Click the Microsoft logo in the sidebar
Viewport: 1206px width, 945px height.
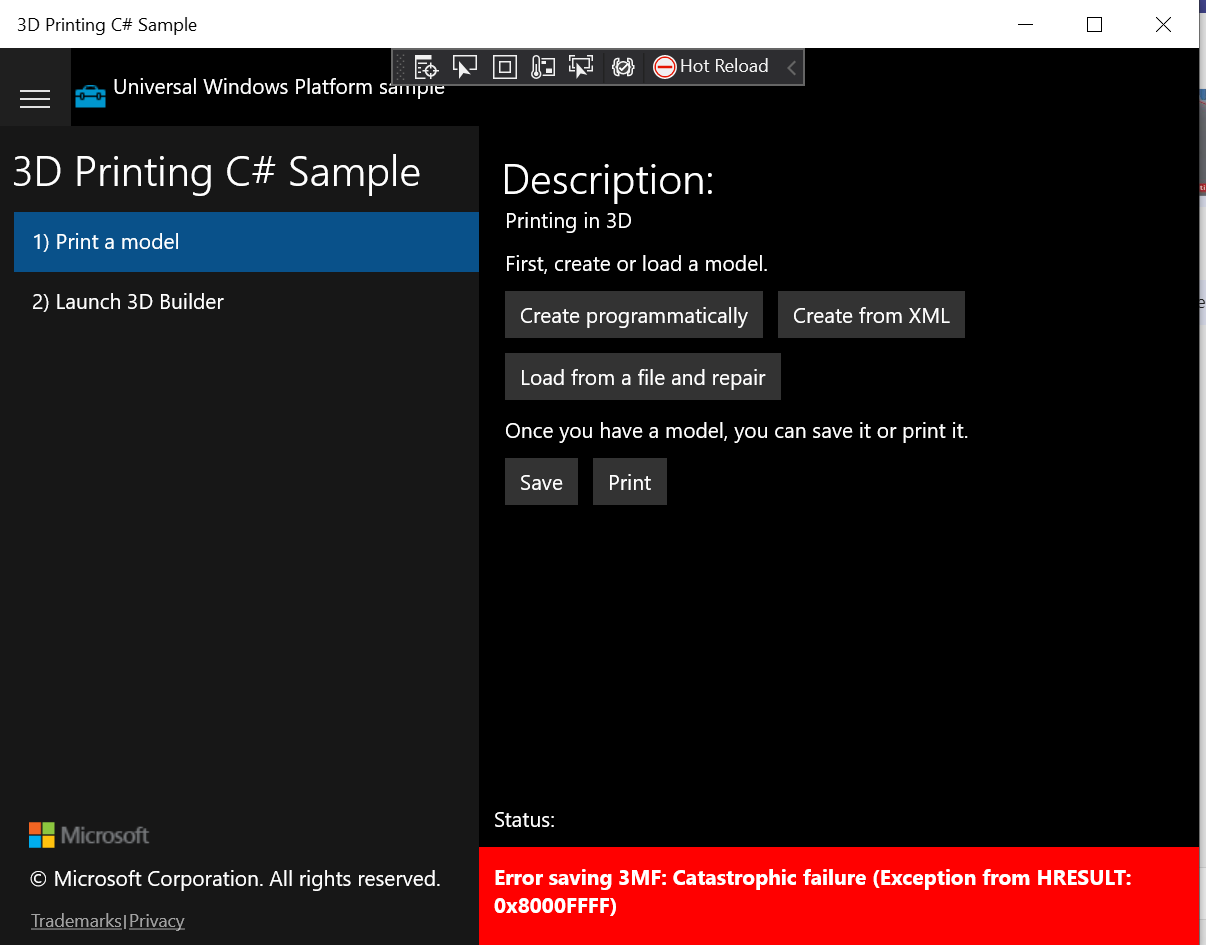click(88, 835)
